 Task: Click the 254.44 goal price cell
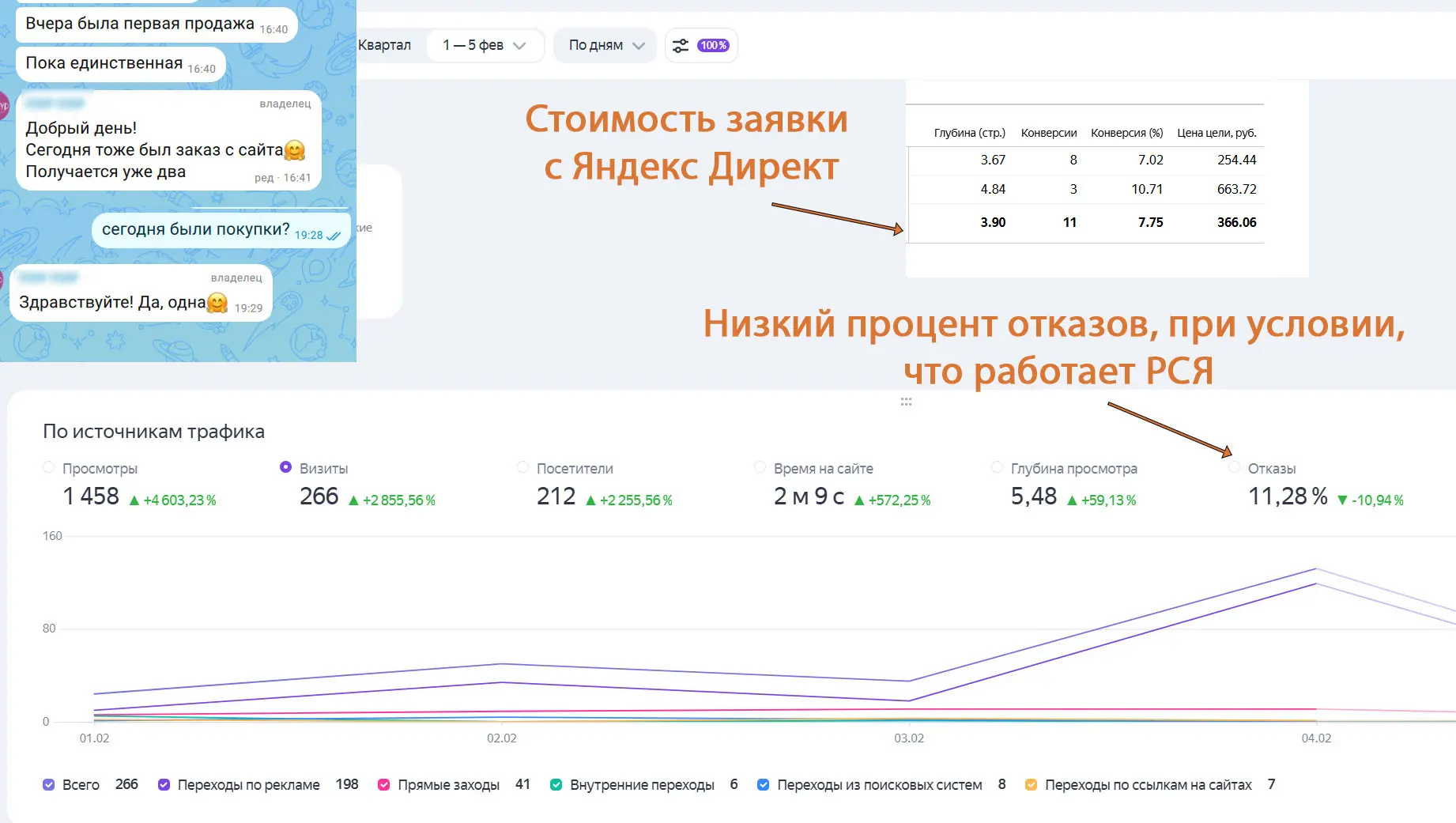click(1236, 160)
